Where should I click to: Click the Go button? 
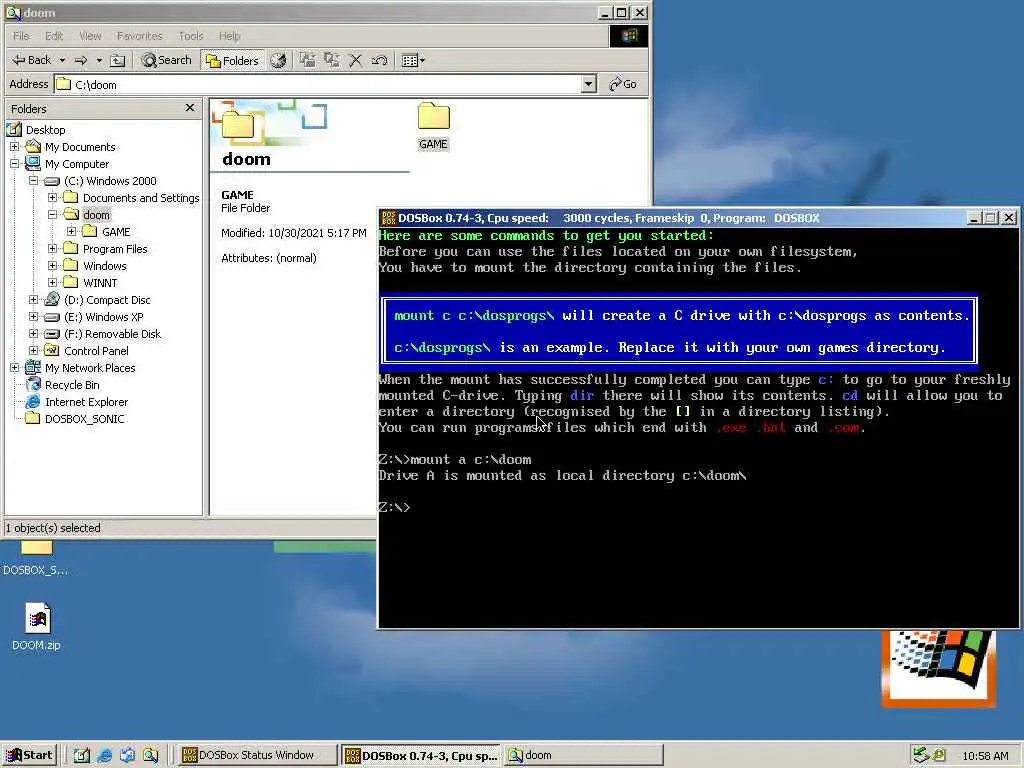623,84
